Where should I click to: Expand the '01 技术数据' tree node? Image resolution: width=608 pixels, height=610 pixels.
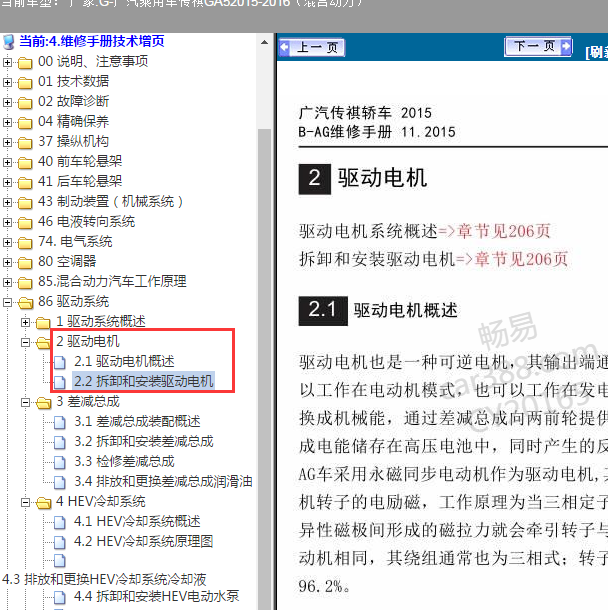[7, 82]
